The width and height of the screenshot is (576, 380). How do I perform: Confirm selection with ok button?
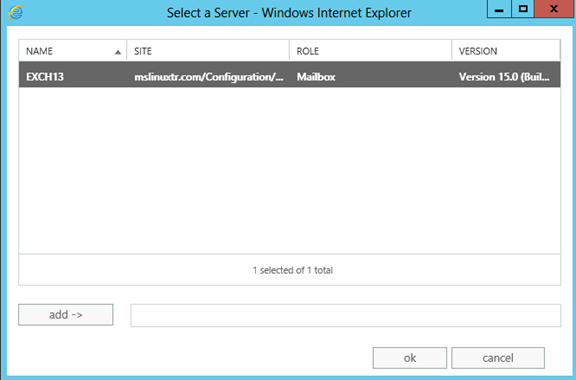[x=410, y=358]
